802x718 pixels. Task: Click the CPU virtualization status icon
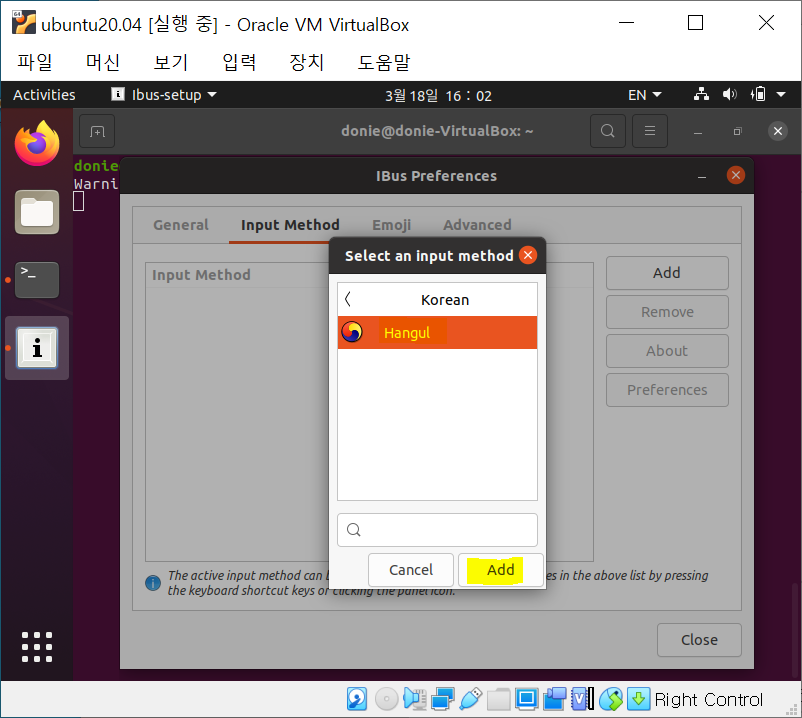pyautogui.click(x=583, y=699)
